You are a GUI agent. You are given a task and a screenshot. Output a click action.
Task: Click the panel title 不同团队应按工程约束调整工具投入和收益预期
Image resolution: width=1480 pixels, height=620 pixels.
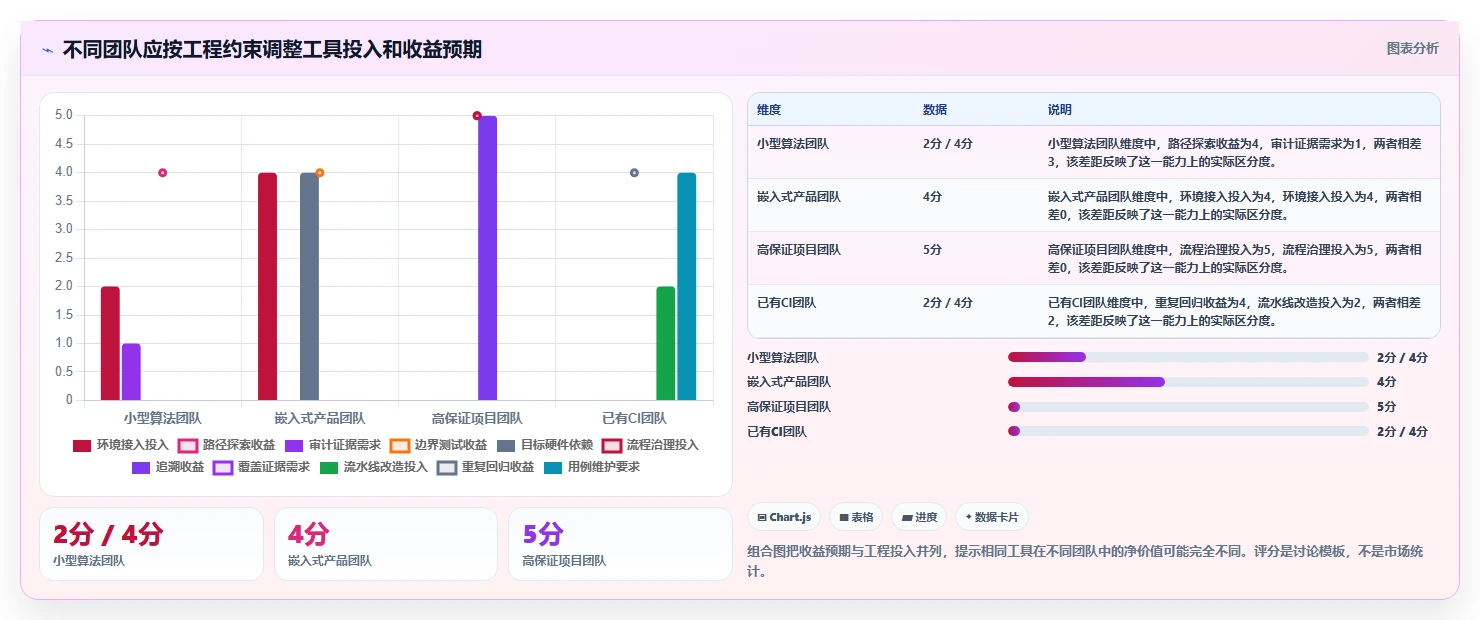272,49
